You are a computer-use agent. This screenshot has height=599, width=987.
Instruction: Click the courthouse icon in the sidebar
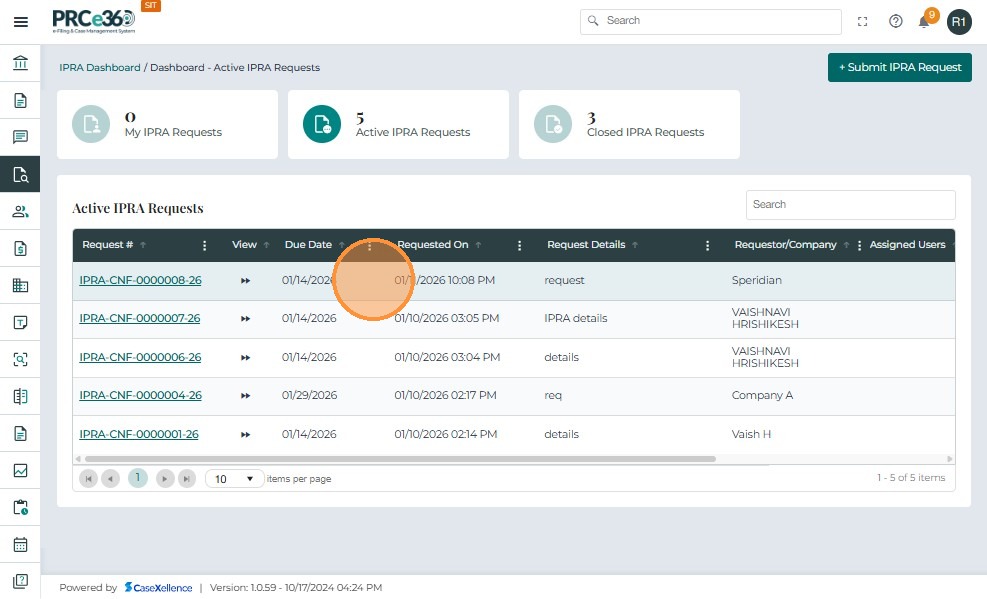(20, 64)
